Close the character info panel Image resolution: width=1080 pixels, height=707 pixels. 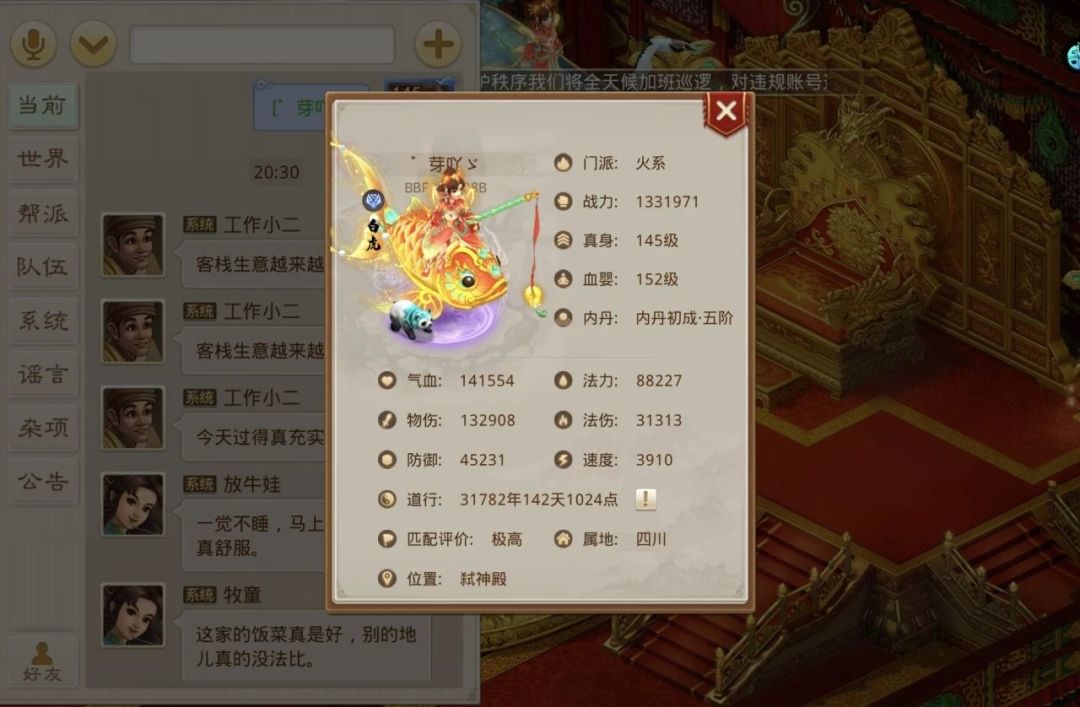click(x=726, y=112)
